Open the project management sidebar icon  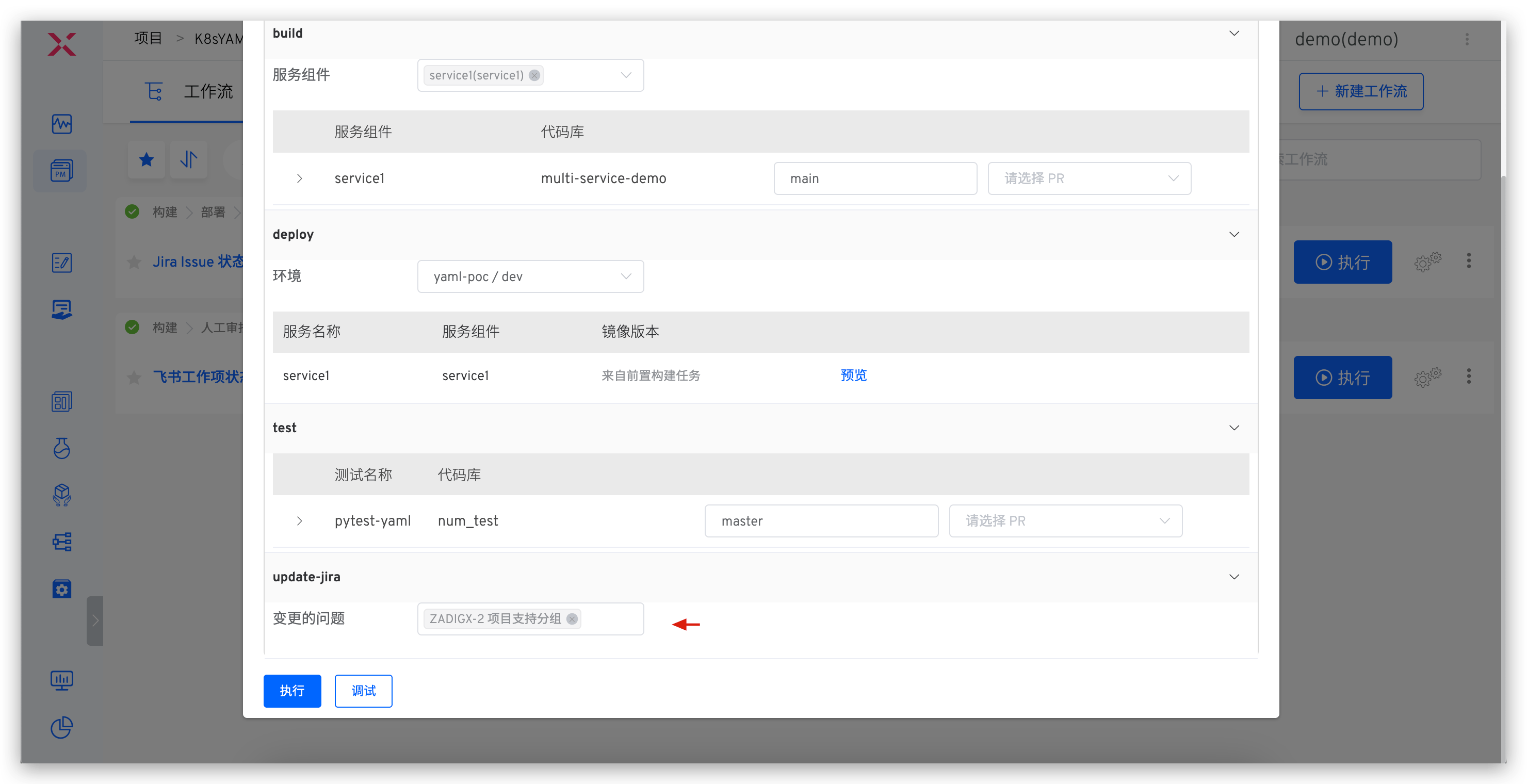pyautogui.click(x=61, y=171)
